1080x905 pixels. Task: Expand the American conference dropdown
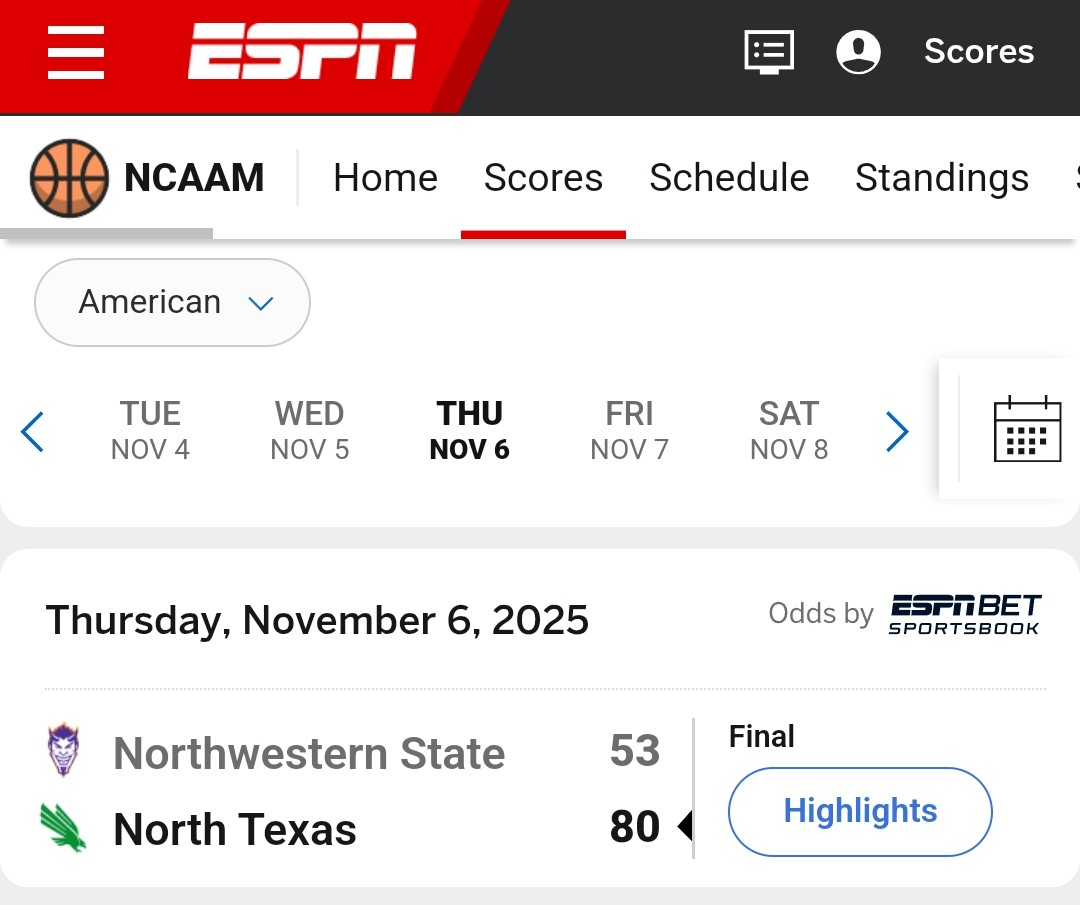click(172, 302)
